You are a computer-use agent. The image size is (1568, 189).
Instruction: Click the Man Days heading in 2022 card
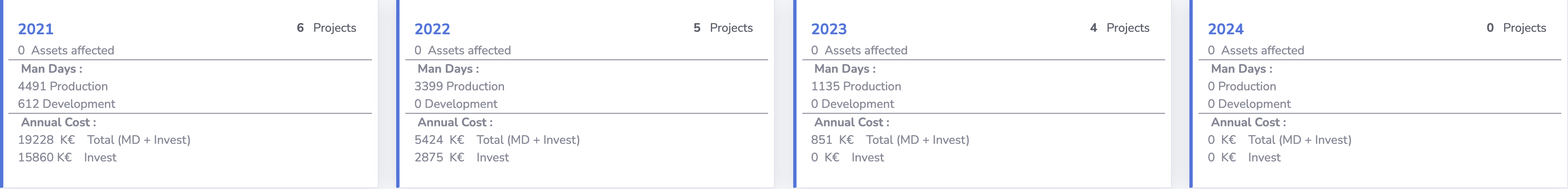pyautogui.click(x=448, y=68)
